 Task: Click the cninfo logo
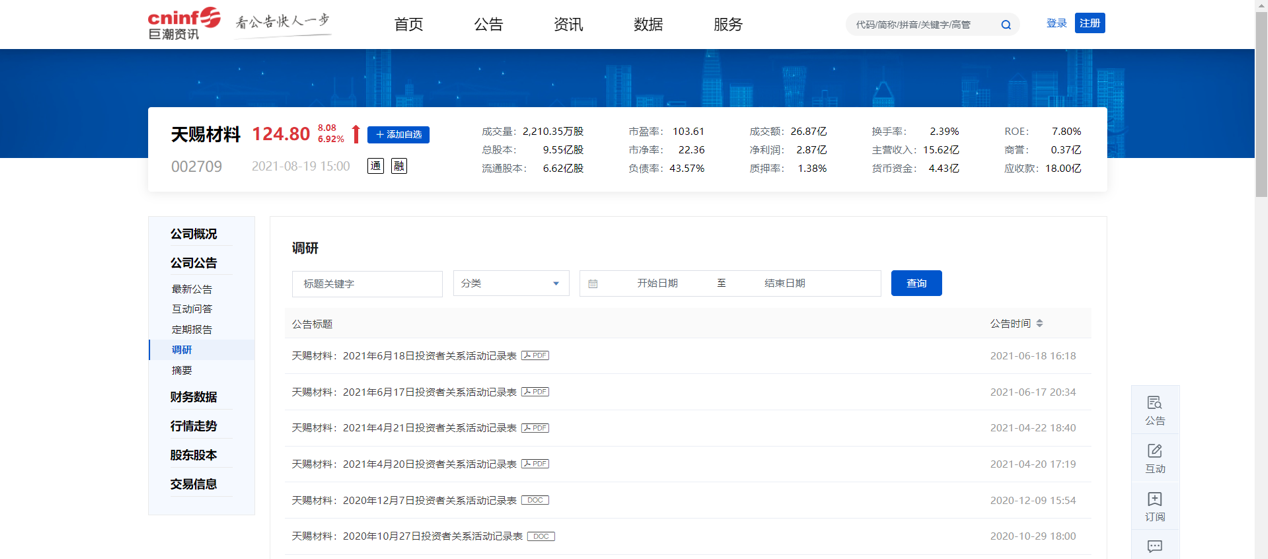point(184,23)
